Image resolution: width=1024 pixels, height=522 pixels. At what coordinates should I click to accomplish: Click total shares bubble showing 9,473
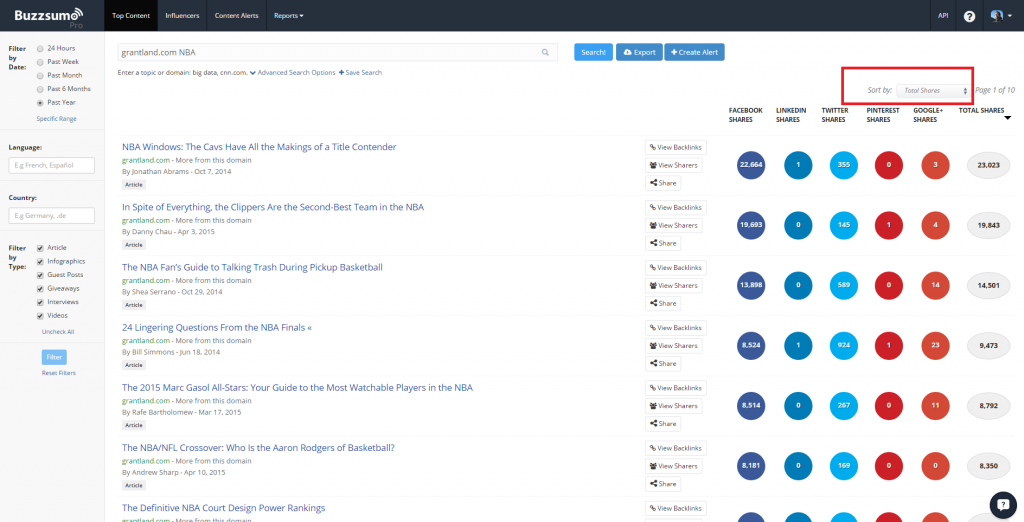point(988,346)
